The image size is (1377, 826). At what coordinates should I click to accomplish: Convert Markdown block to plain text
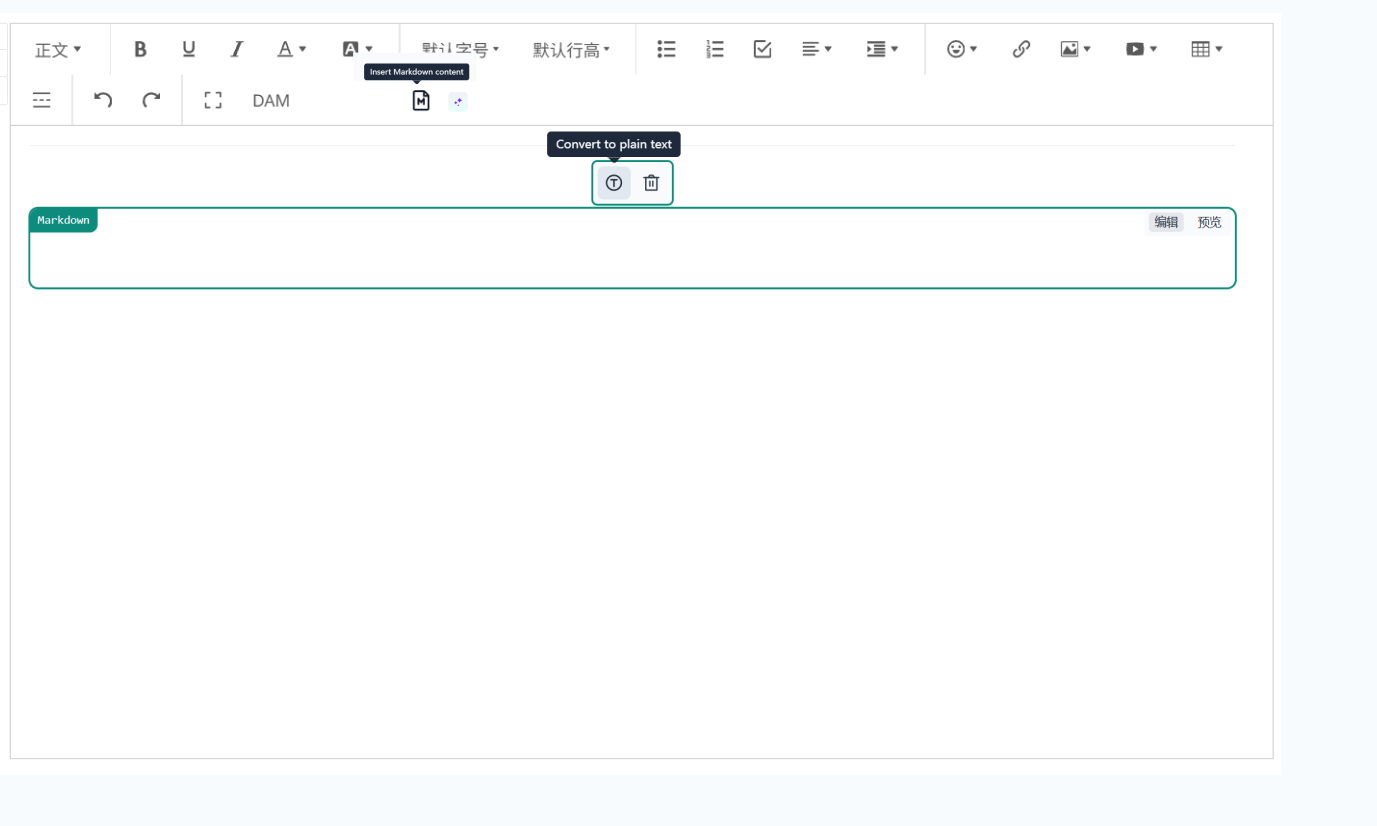point(614,183)
